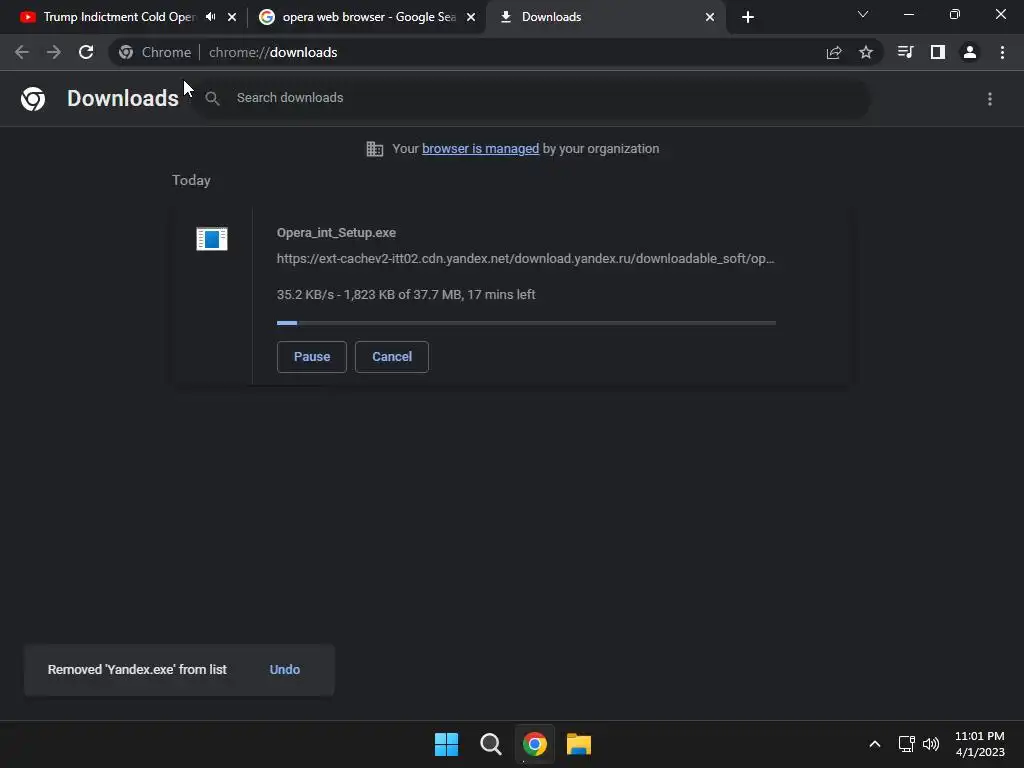This screenshot has width=1024, height=768.
Task: Open the network status tray icon
Action: point(906,744)
